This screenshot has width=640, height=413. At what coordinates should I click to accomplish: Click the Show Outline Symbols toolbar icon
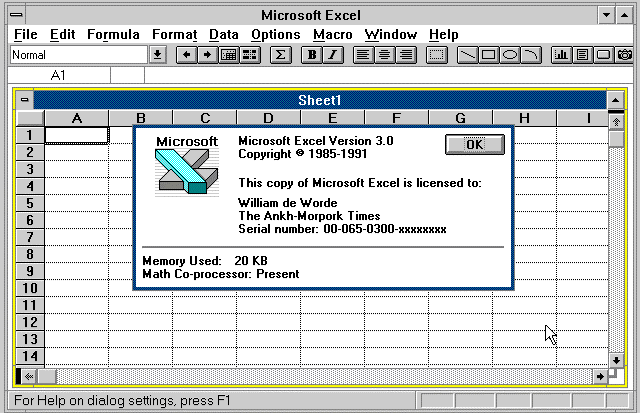tap(229, 55)
